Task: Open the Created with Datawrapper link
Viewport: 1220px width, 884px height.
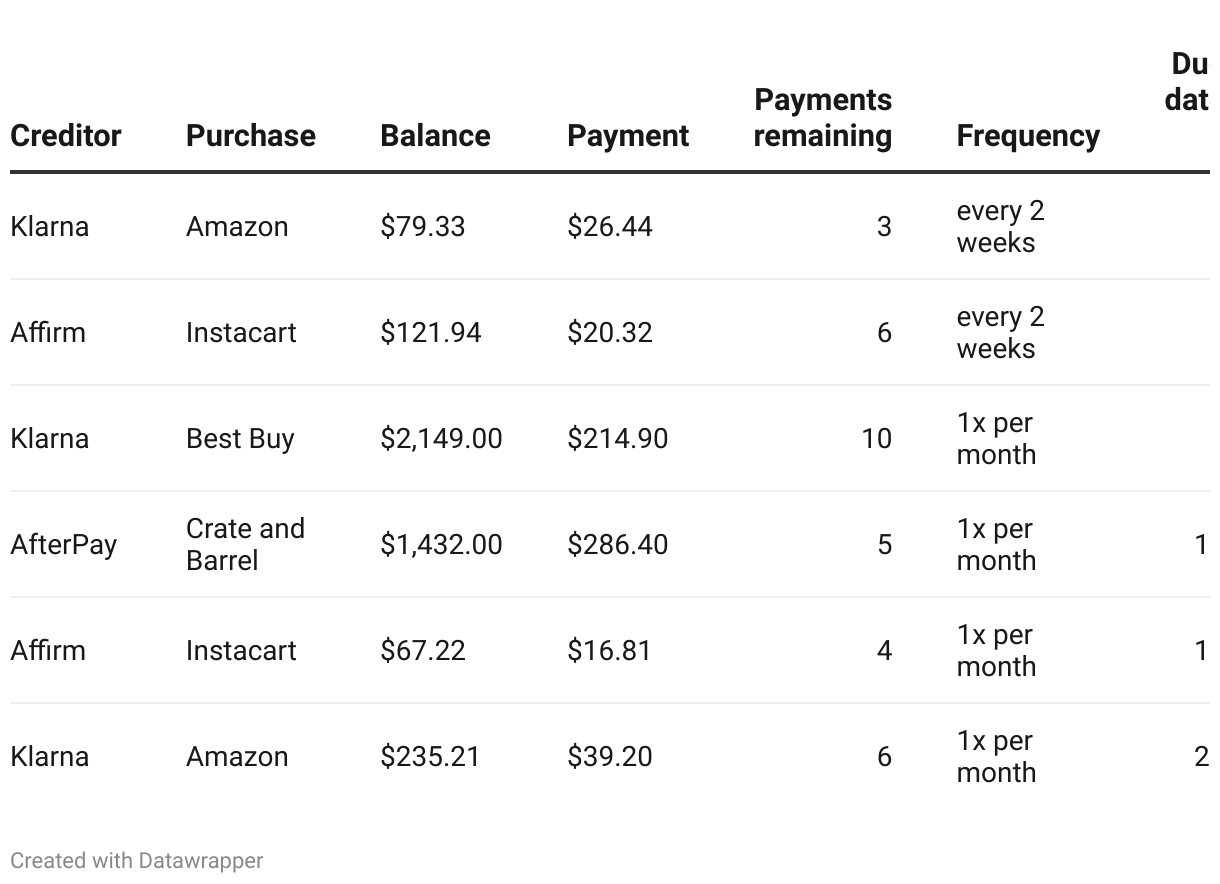Action: click(x=137, y=860)
